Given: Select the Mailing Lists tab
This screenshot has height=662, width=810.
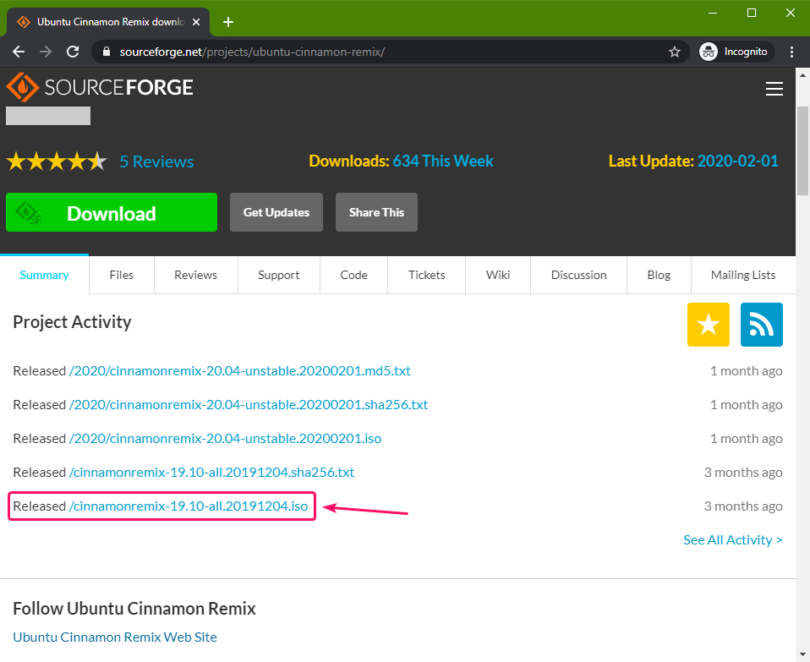Looking at the screenshot, I should (x=743, y=275).
